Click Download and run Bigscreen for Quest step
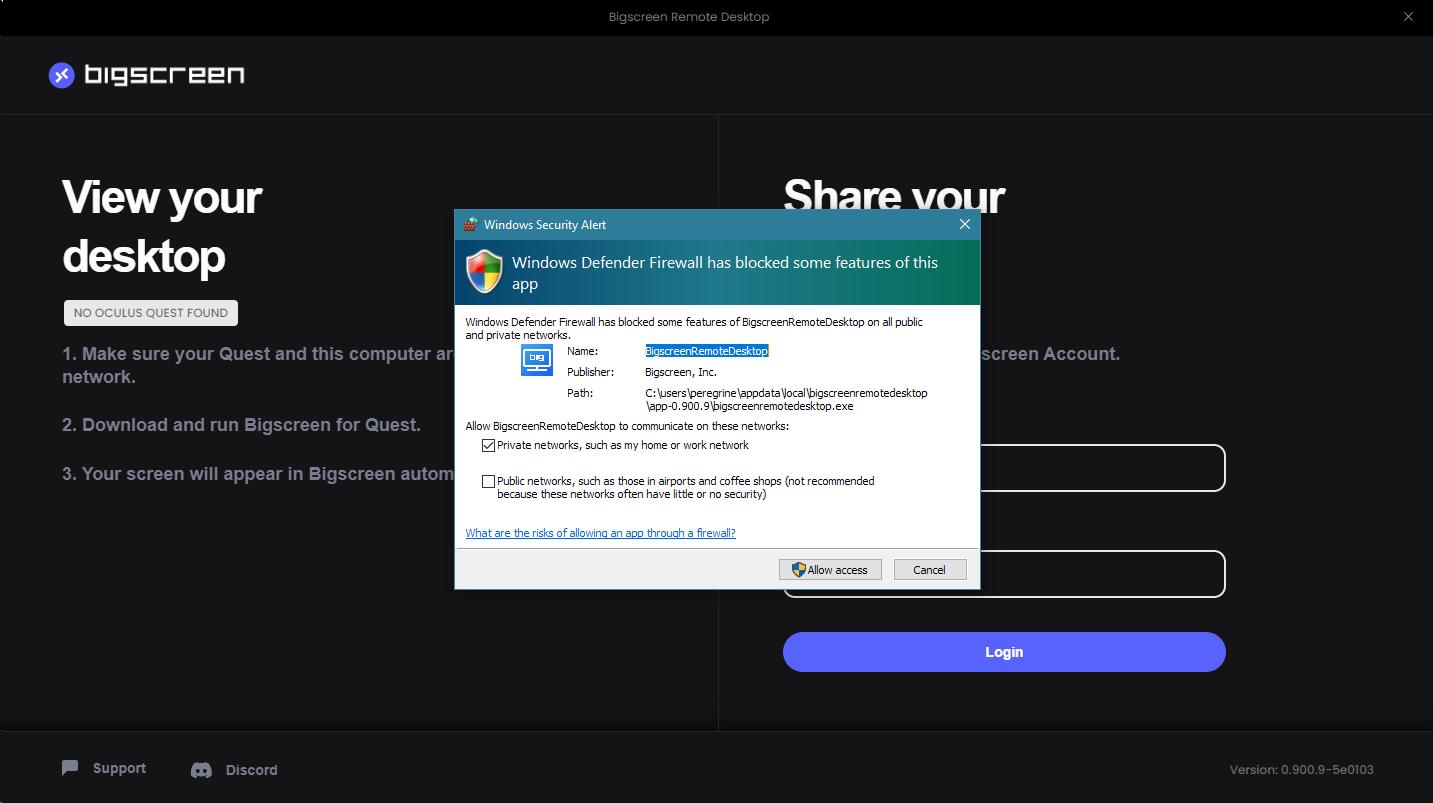1433x803 pixels. coord(241,425)
